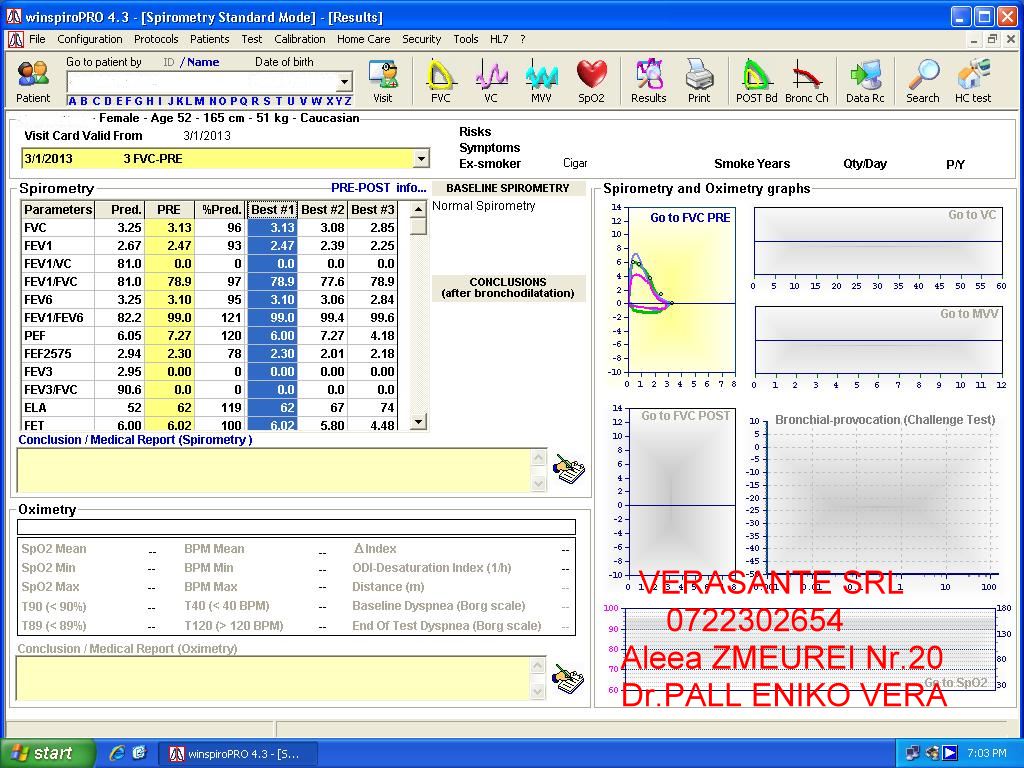This screenshot has height=768, width=1024.
Task: Sort patients by ID link
Action: point(168,62)
